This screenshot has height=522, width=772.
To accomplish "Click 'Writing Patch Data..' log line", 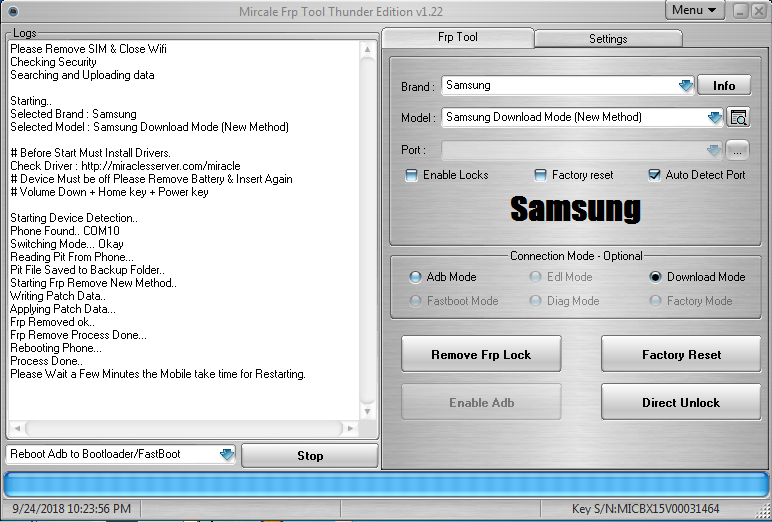I will (58, 296).
